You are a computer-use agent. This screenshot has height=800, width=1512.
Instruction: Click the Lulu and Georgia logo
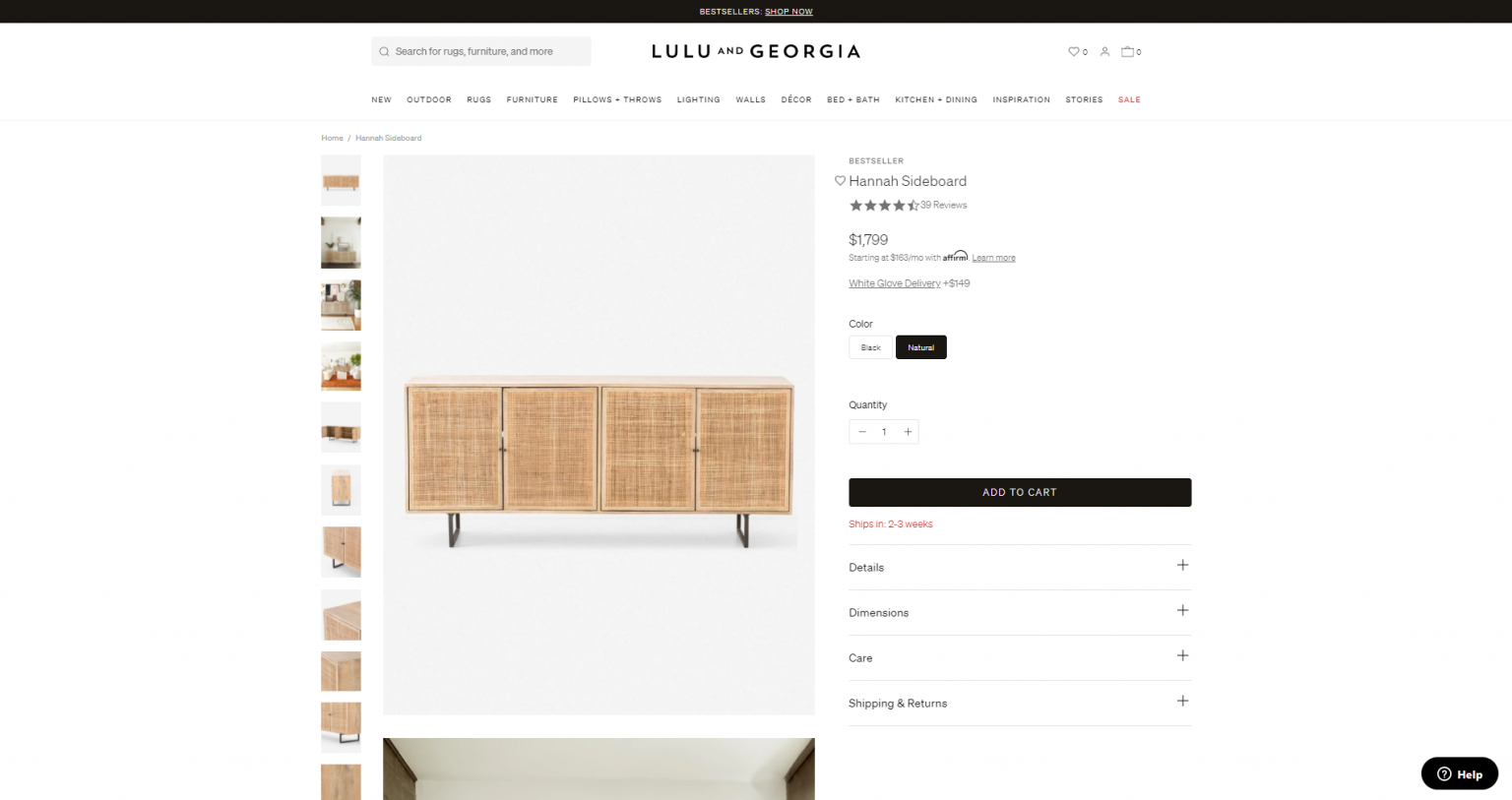755,50
